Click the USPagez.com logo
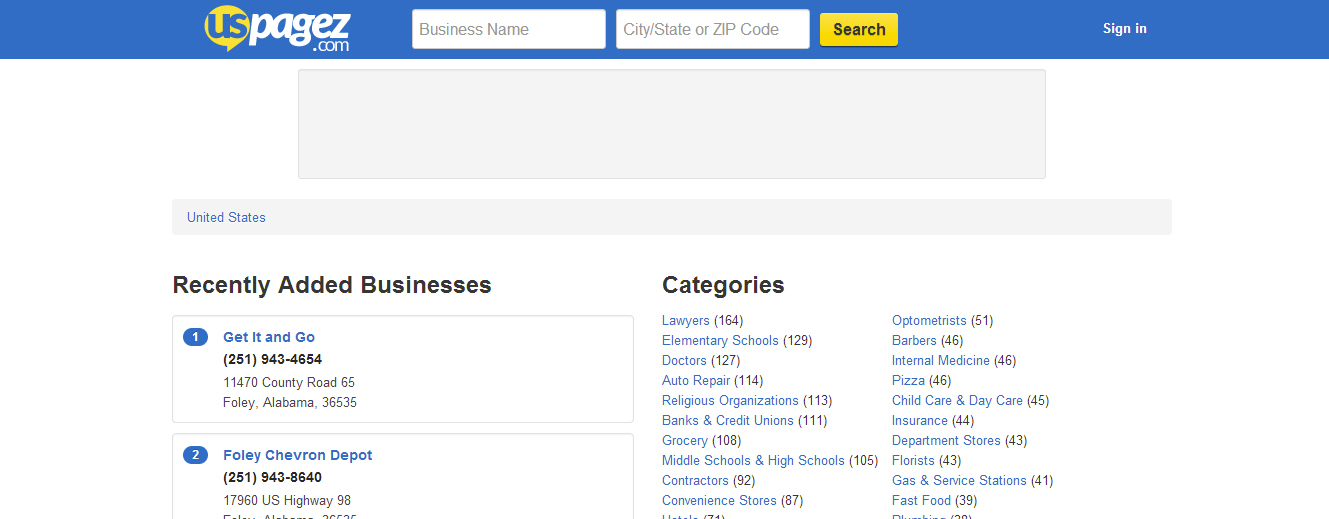This screenshot has height=519, width=1329. coord(277,29)
